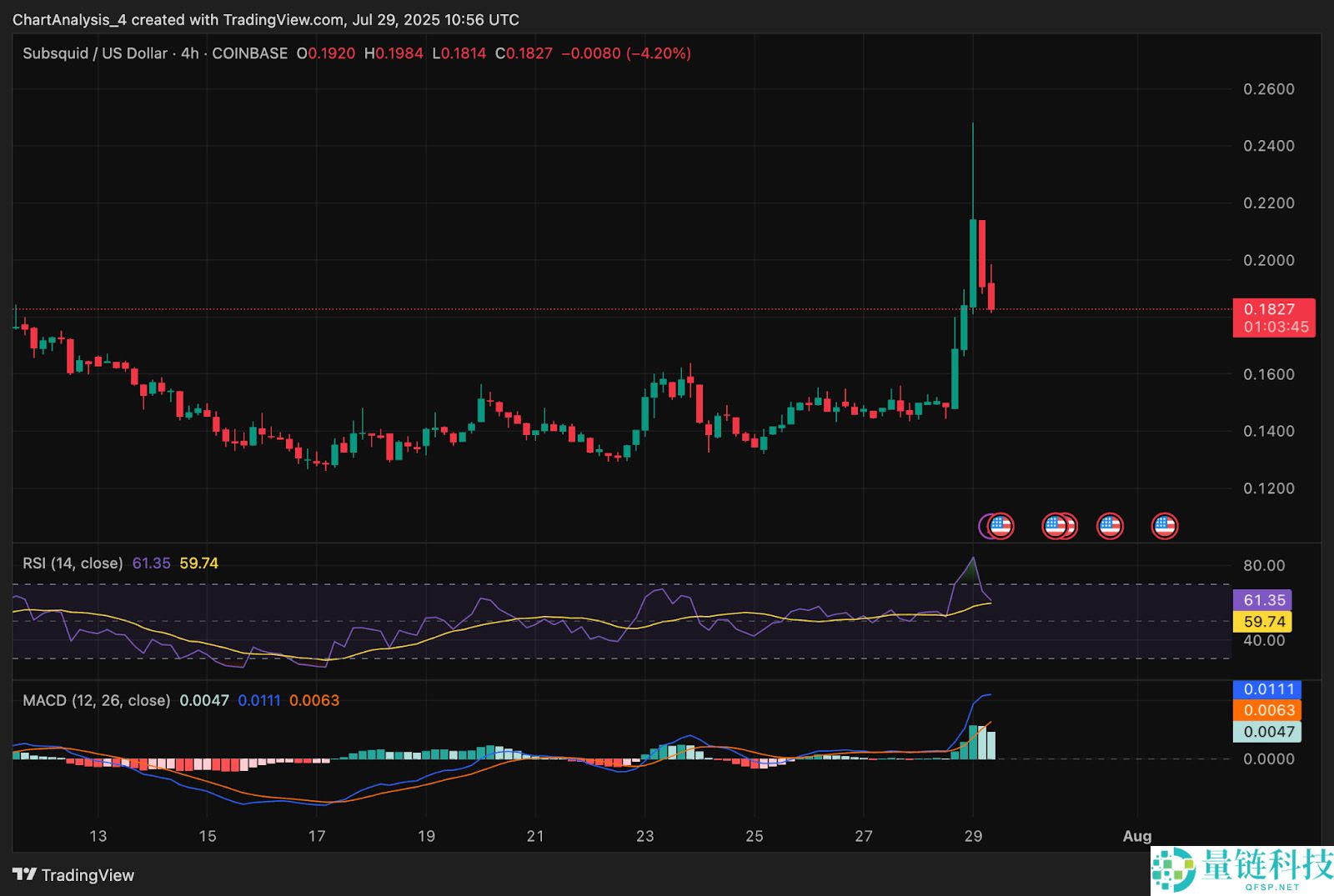
Task: Click the Aug label on the time axis
Action: 1136,836
